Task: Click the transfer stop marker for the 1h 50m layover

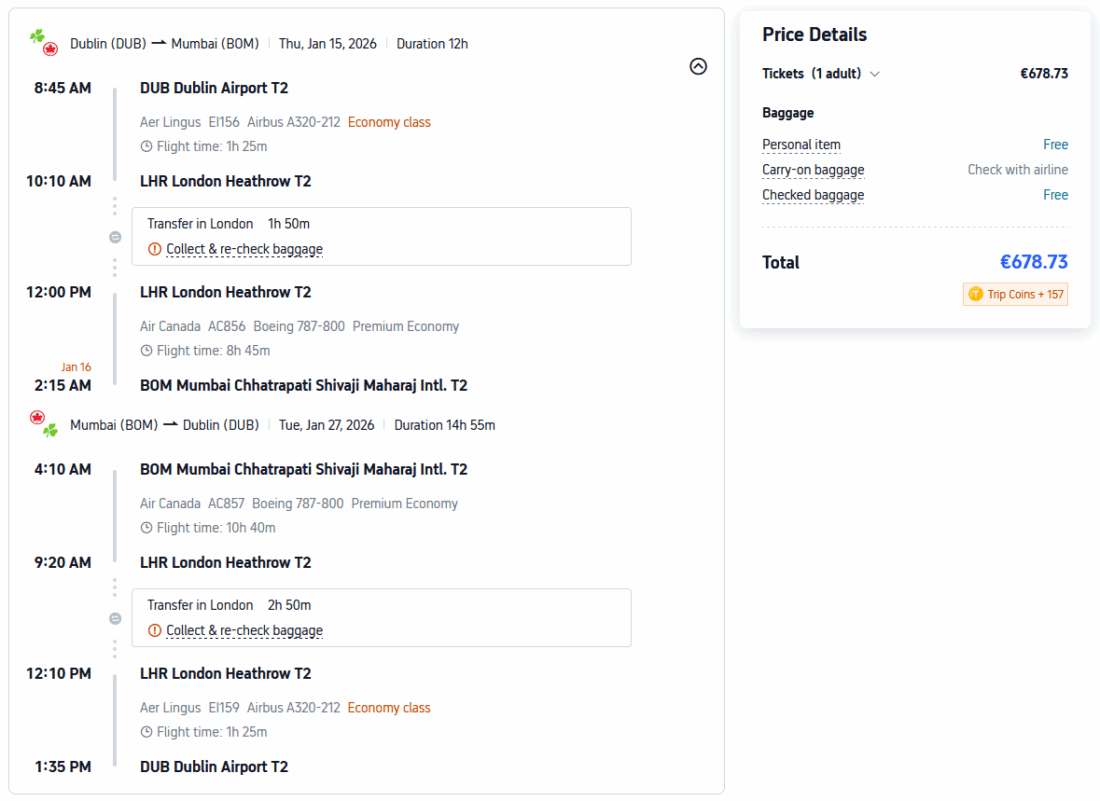Action: click(115, 237)
